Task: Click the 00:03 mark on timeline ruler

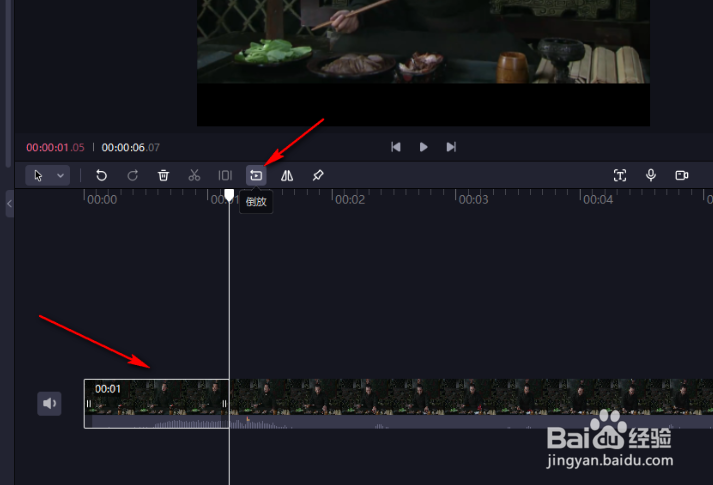Action: [473, 200]
